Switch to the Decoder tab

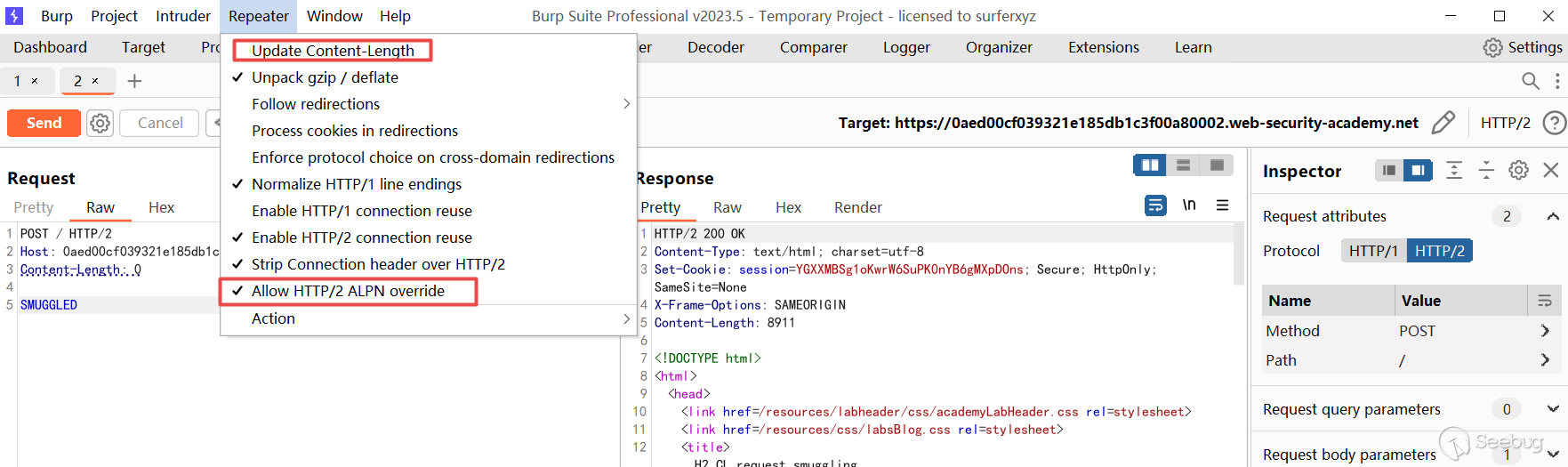tap(715, 47)
